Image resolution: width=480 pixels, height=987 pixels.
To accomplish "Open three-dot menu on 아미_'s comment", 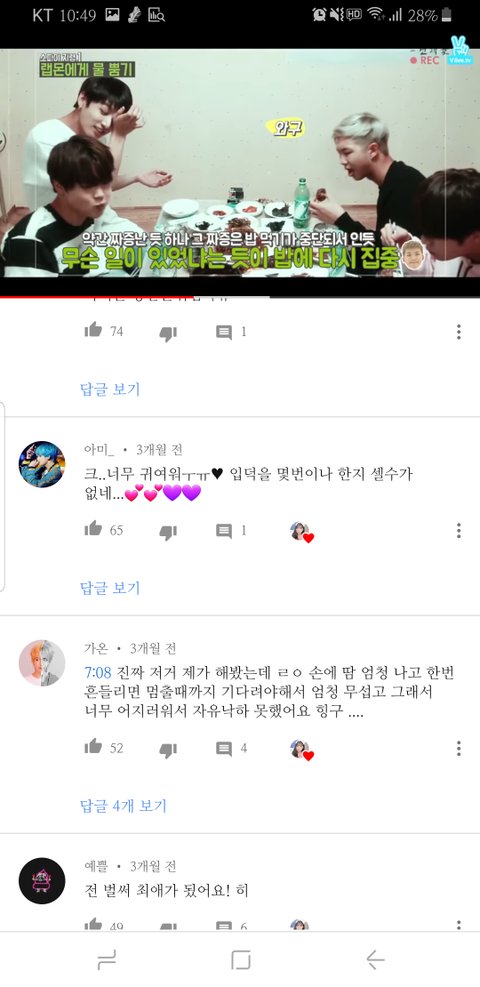I will click(x=459, y=531).
